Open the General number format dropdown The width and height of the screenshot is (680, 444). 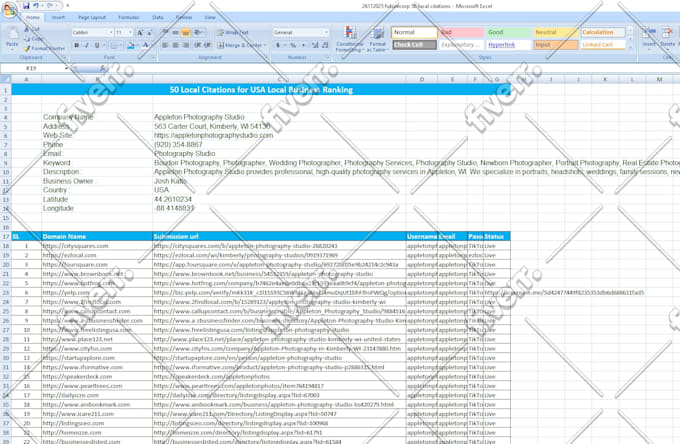tap(326, 33)
